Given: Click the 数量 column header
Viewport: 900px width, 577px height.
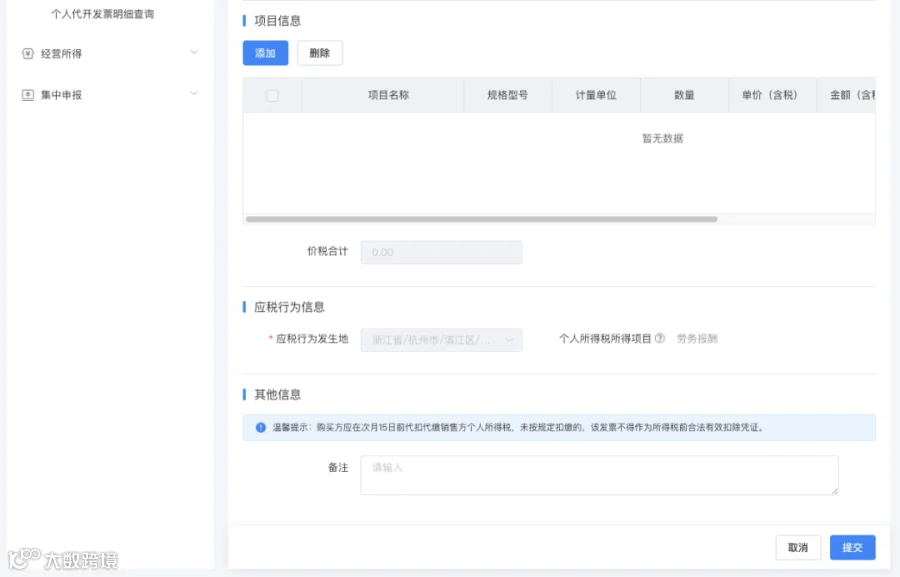Looking at the screenshot, I should 684,95.
